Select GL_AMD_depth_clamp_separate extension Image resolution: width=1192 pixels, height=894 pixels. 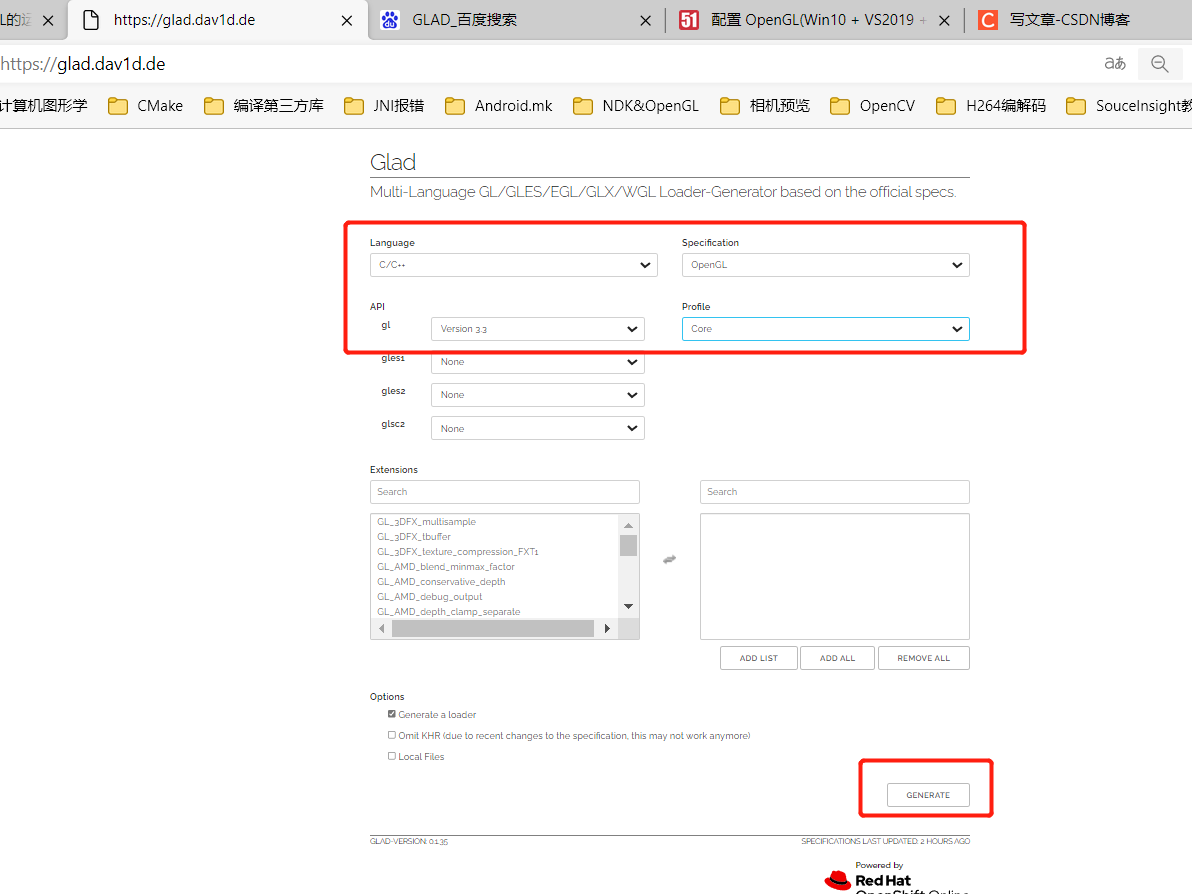coord(449,611)
